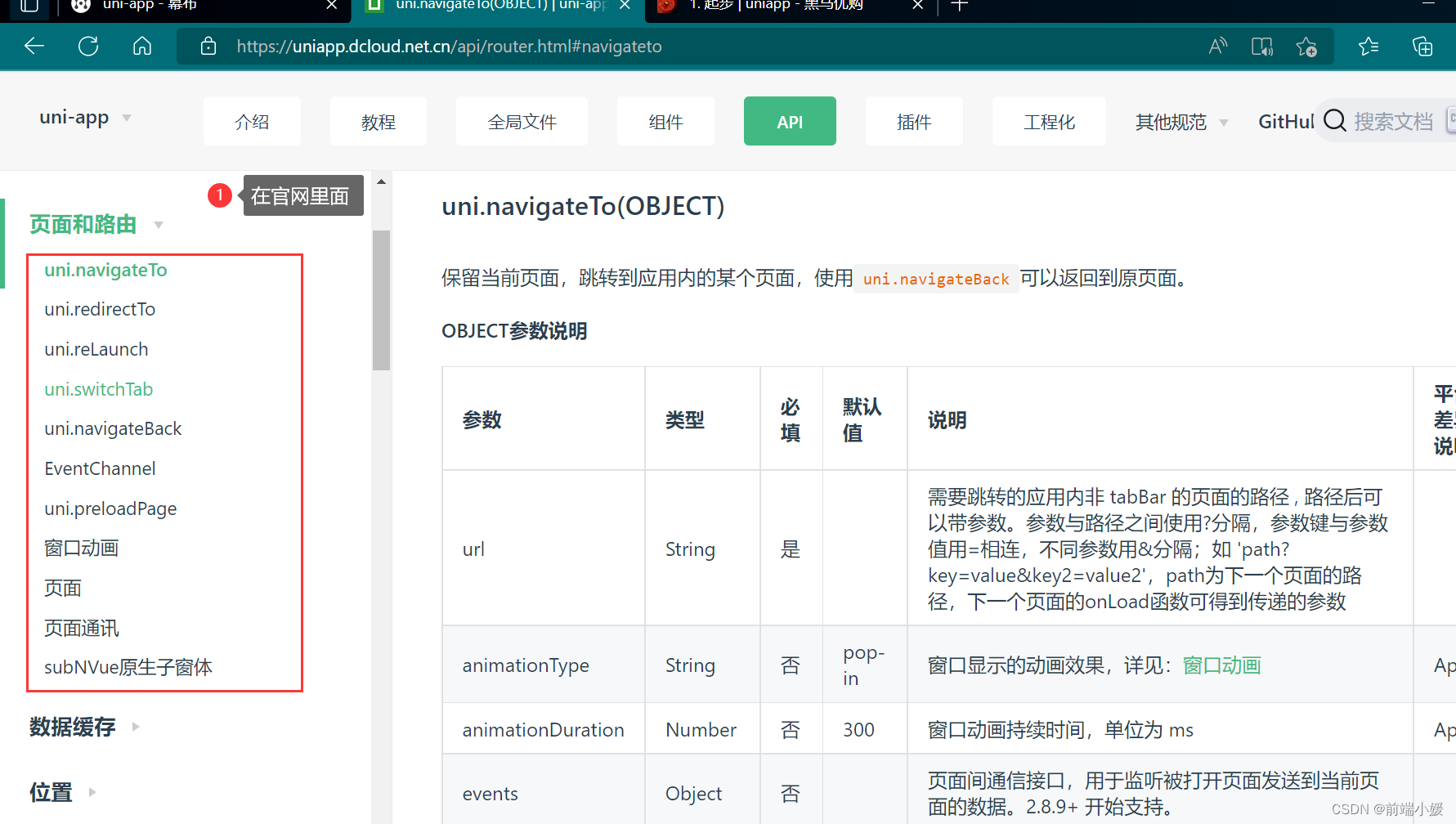Open subNVue原生子窗体 in the sidebar
The image size is (1456, 824).
[128, 667]
